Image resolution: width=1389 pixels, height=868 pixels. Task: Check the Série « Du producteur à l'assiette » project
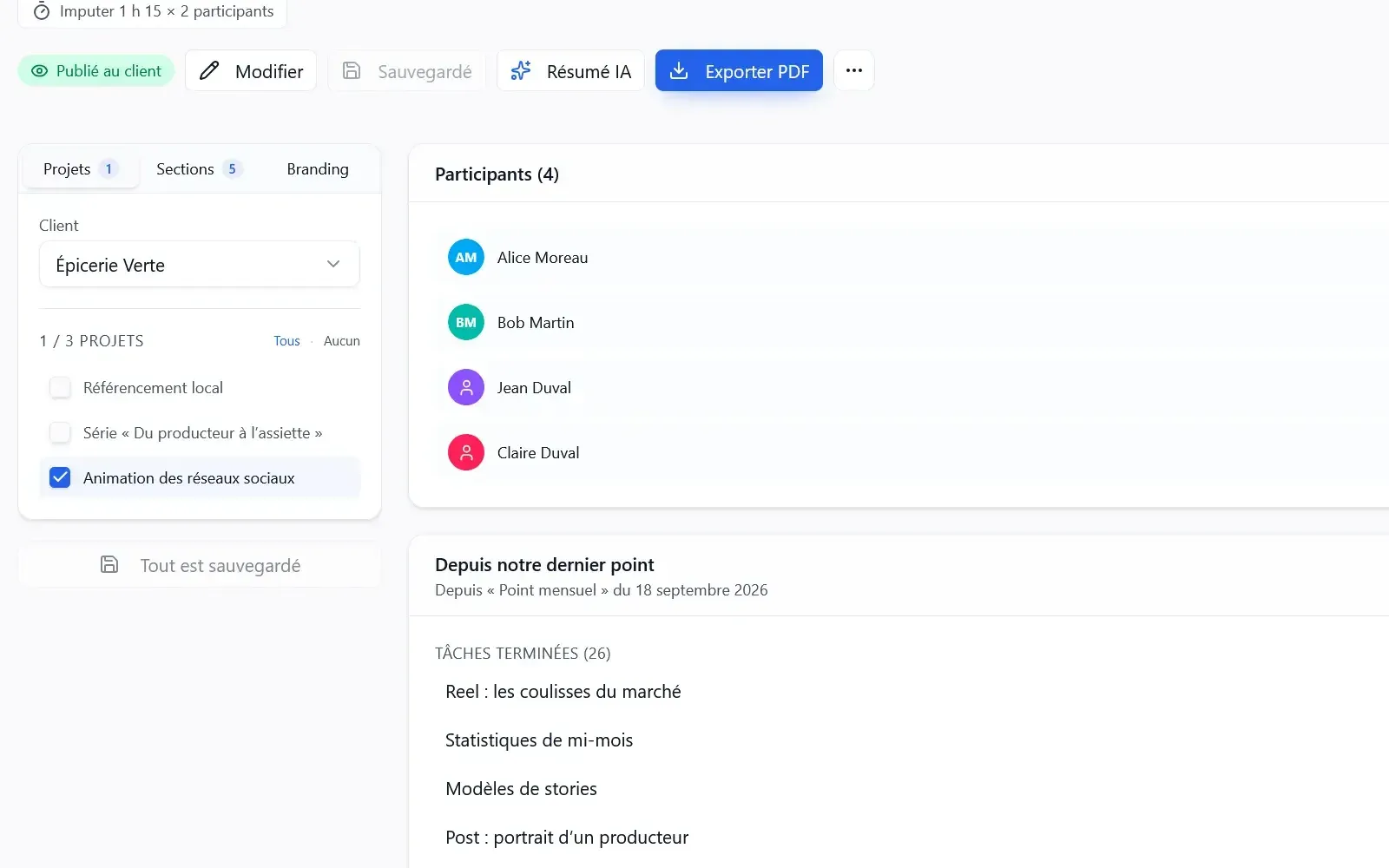pyautogui.click(x=60, y=432)
